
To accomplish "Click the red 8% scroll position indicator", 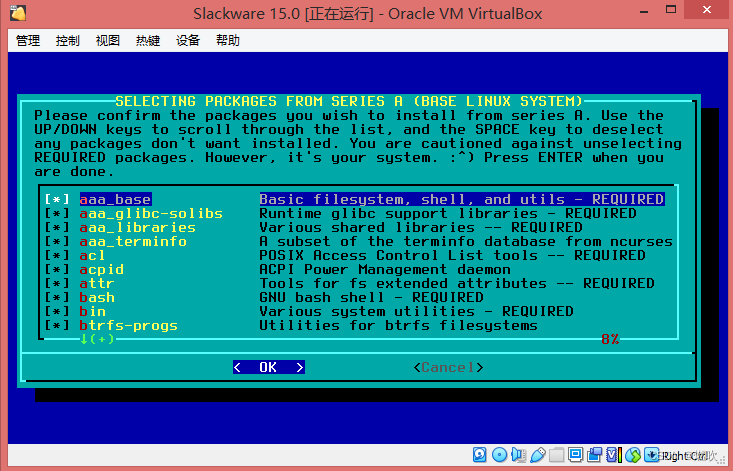I will (610, 339).
